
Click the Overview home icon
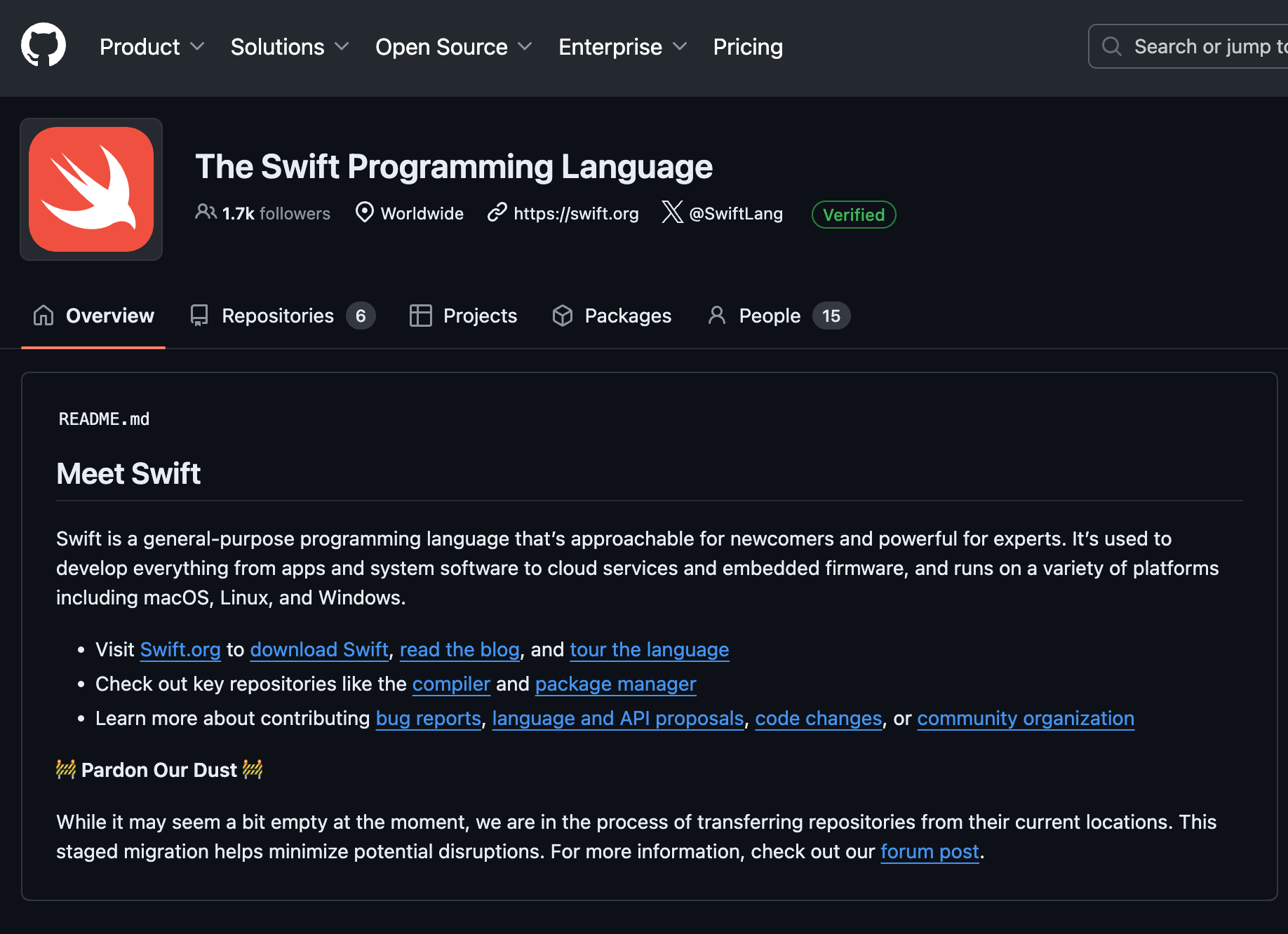point(43,316)
